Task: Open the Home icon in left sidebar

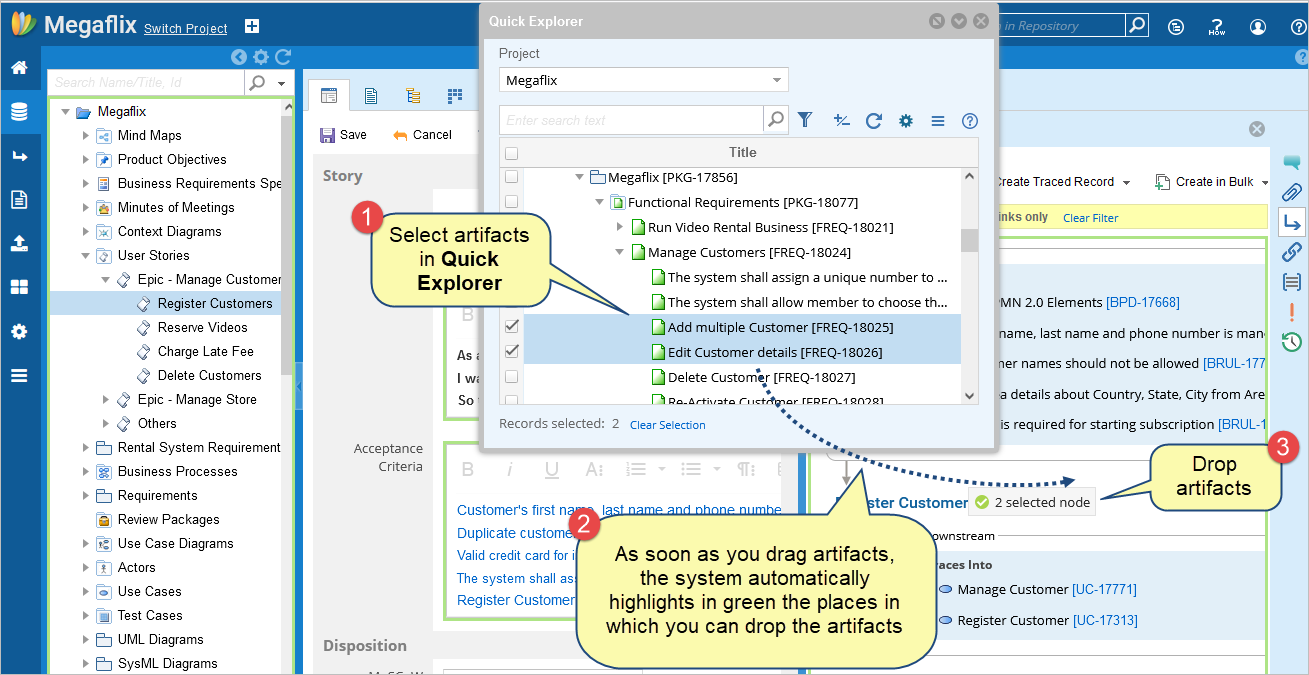Action: tap(19, 68)
